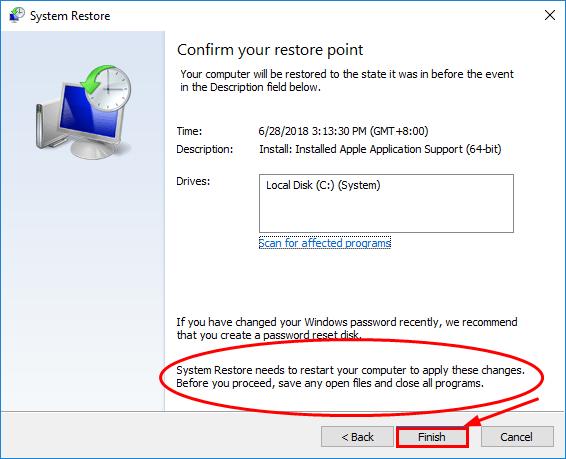The image size is (566, 459).
Task: Click the System Restore window title text
Action: [x=70, y=16]
